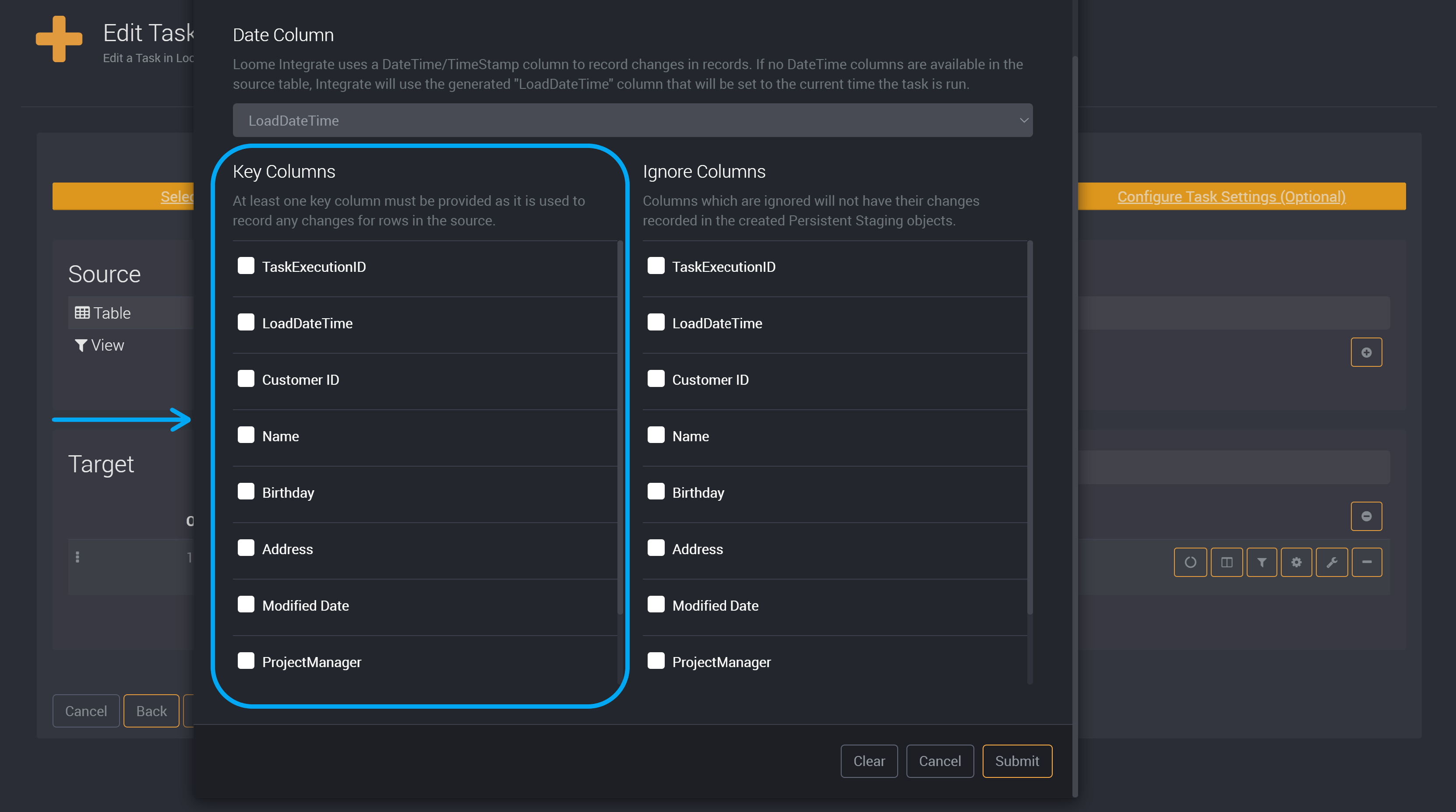Click the columns icon in the task row
1456x812 pixels.
pos(1226,562)
